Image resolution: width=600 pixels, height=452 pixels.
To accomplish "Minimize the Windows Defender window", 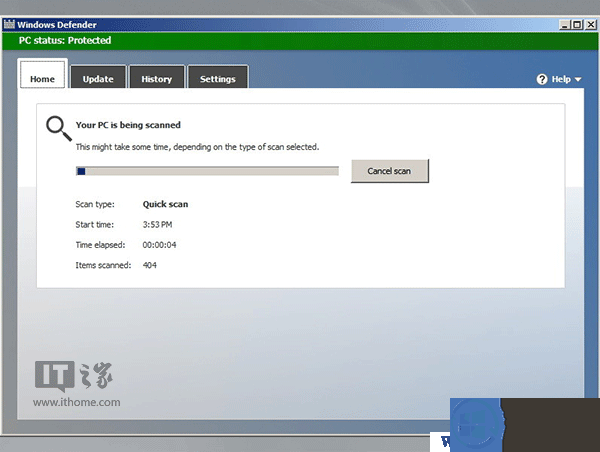I will click(564, 25).
